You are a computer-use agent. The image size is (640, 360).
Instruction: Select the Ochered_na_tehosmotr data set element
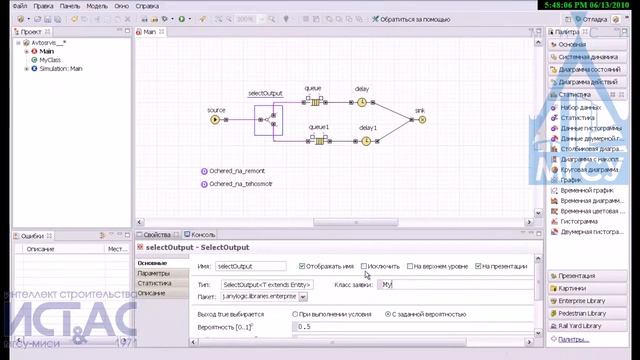236,184
